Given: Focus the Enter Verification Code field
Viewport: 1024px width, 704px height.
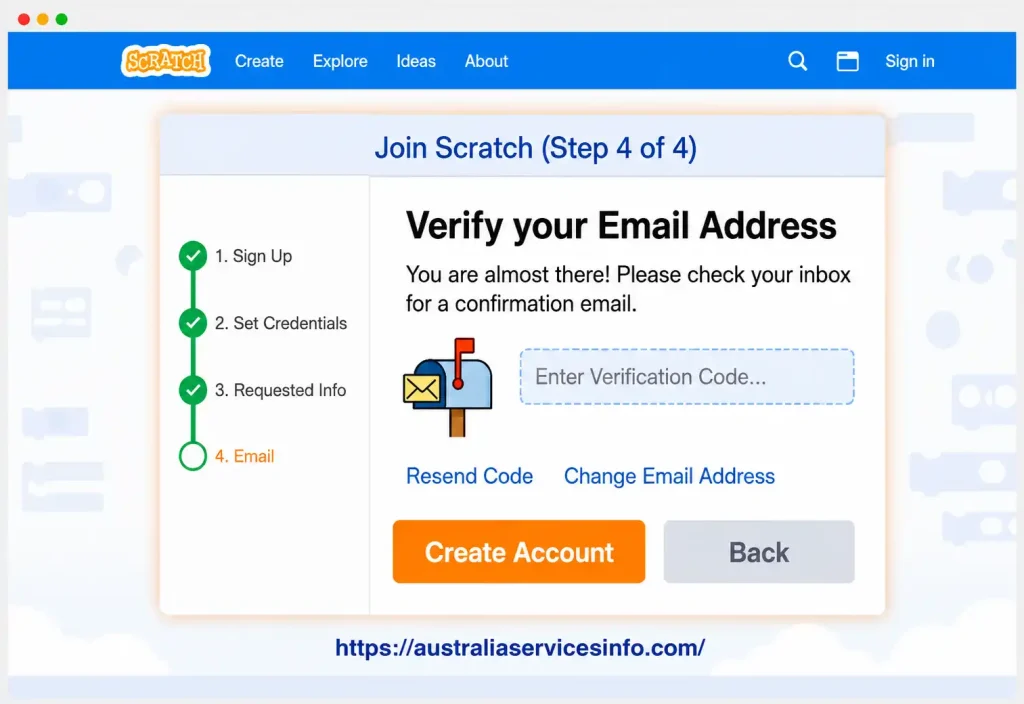Looking at the screenshot, I should click(687, 377).
